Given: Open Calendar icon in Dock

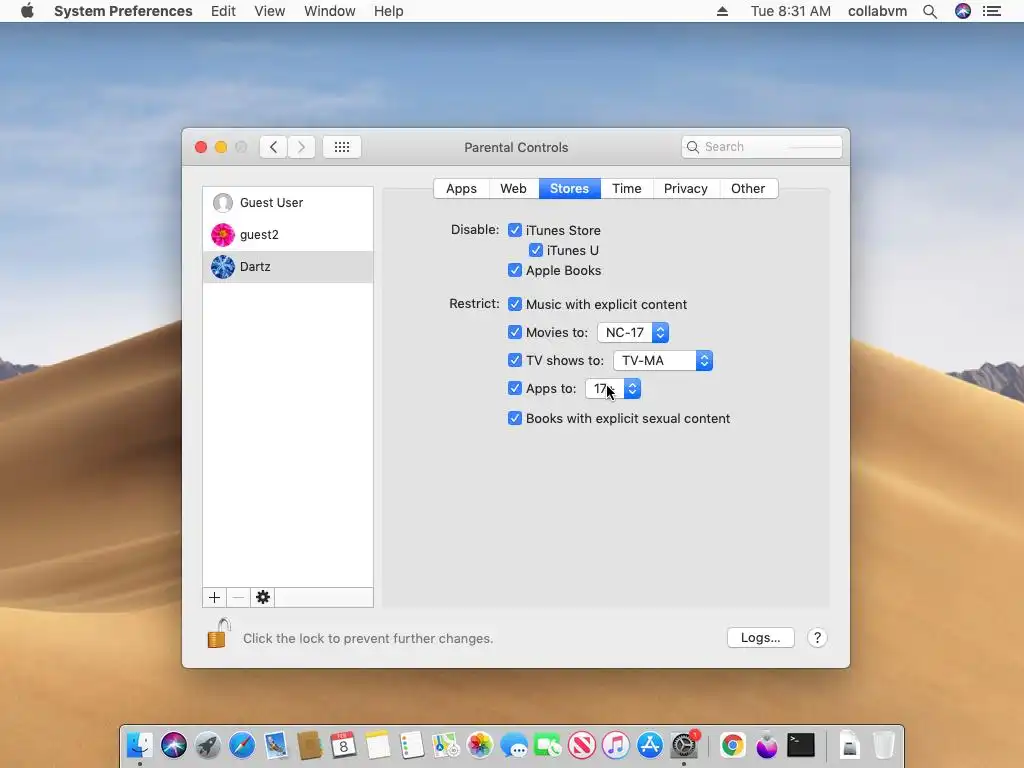Looking at the screenshot, I should coord(344,745).
